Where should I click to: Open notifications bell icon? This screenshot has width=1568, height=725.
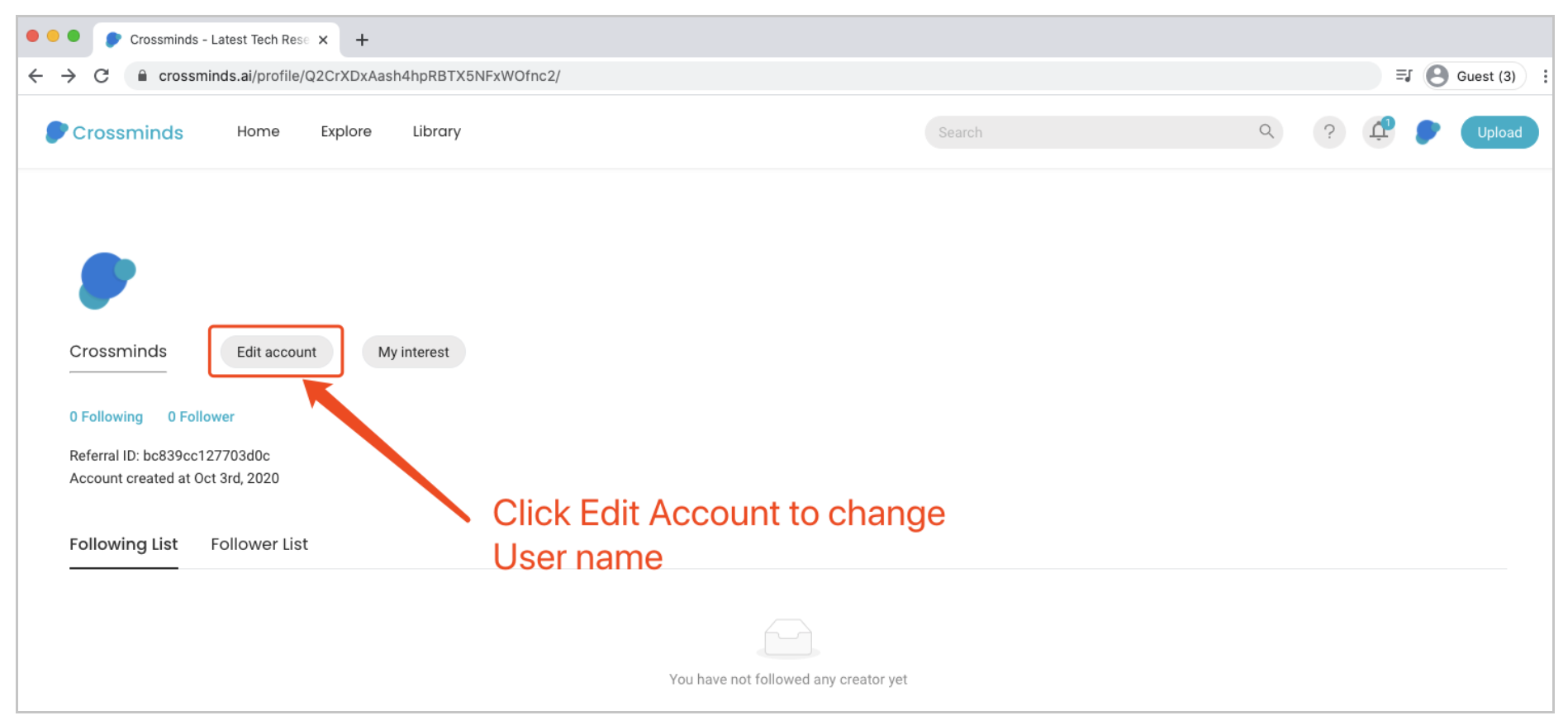[1379, 132]
